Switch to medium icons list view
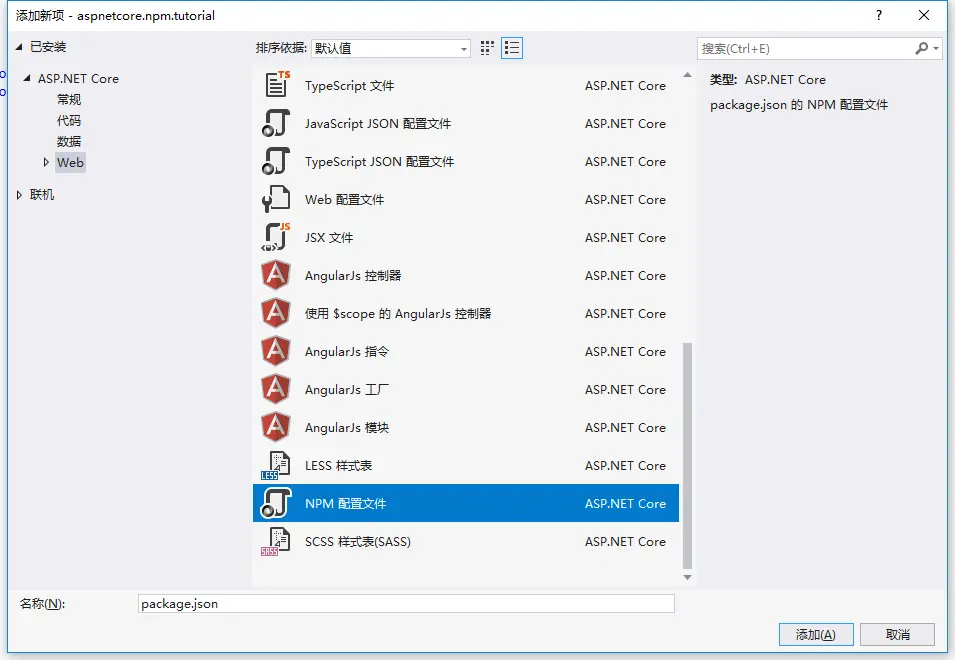The height and width of the screenshot is (660, 955). coord(512,47)
